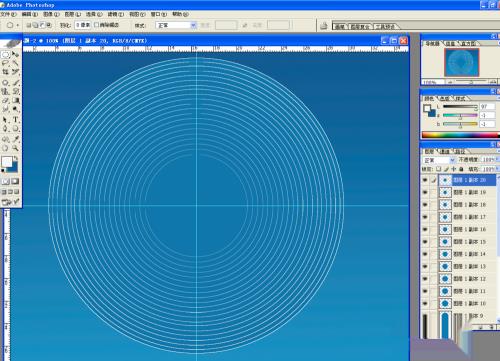Viewport: 500px width, 361px height.
Task: Select the Clone Stamp tool
Action: (6, 91)
